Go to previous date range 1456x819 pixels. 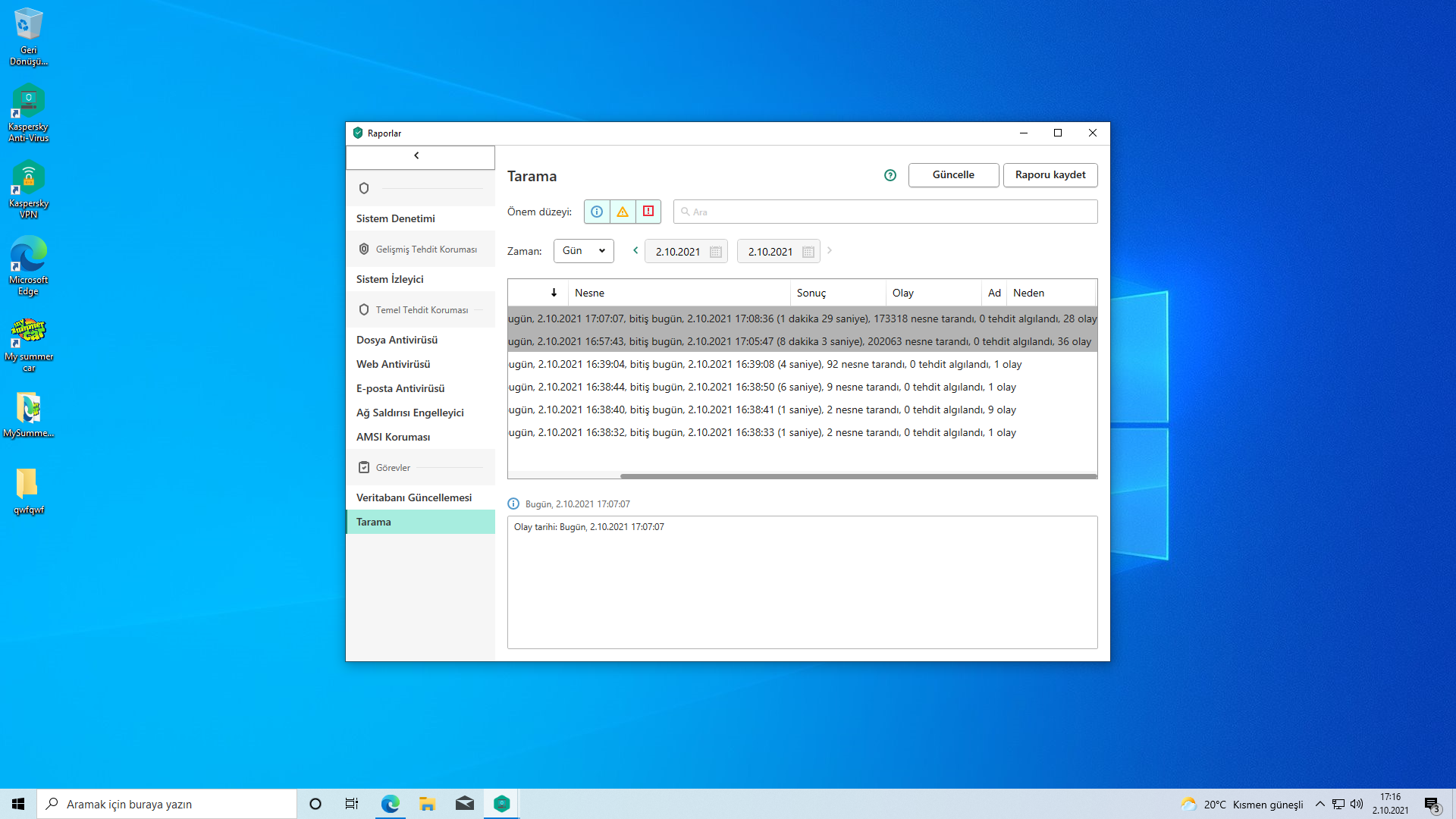pos(635,250)
